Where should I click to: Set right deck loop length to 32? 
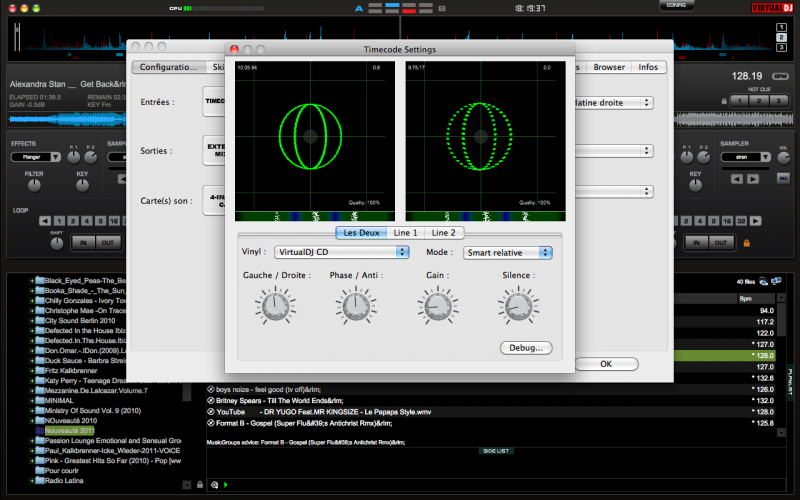(x=741, y=221)
